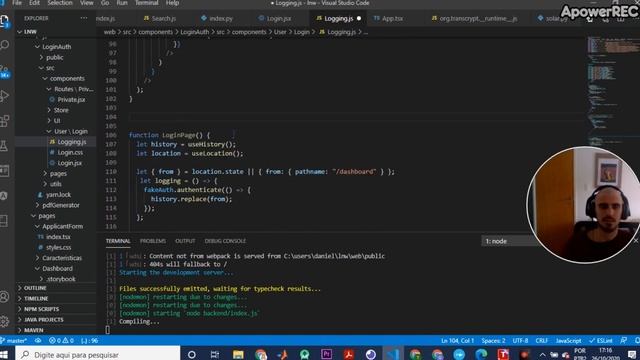Open the Run menu
Screen dimensions: 640x360
tap(122, 3)
